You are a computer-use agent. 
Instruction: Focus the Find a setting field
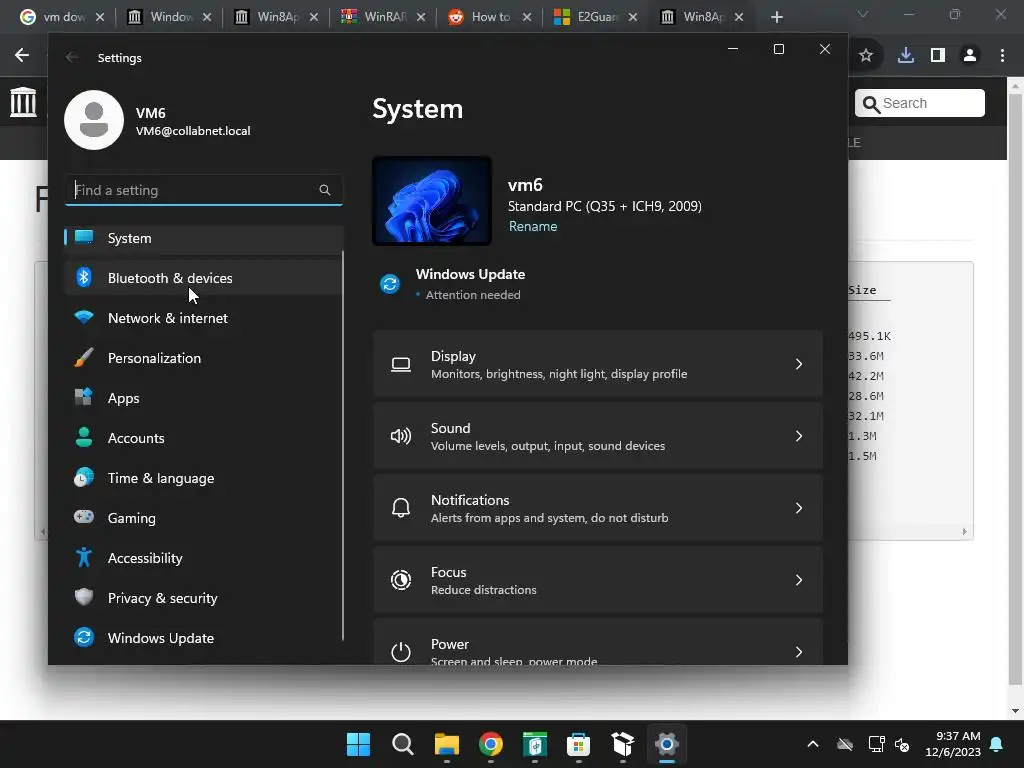tap(204, 190)
